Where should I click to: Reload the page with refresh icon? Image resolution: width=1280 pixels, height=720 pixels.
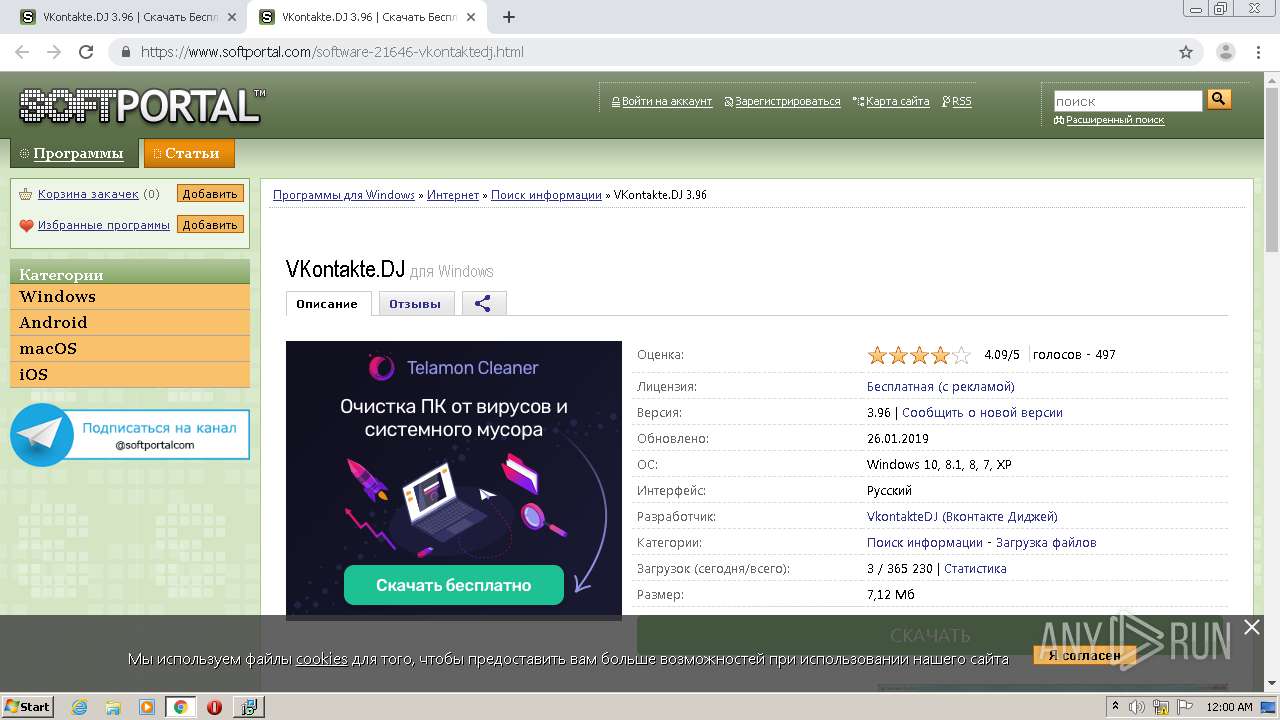point(86,52)
